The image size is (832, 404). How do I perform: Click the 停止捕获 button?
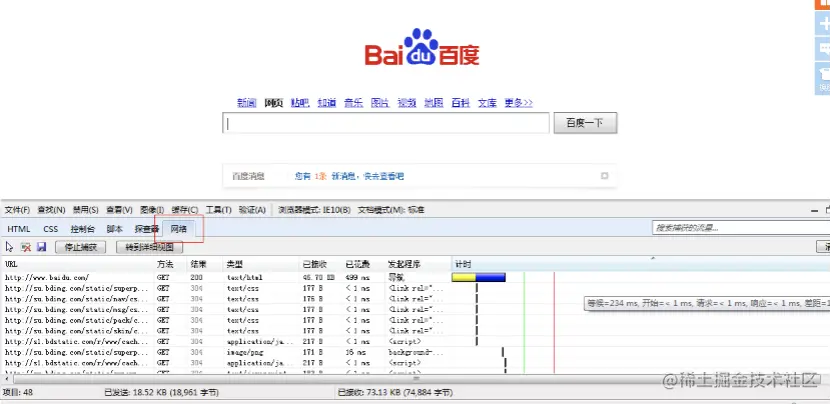coord(81,247)
